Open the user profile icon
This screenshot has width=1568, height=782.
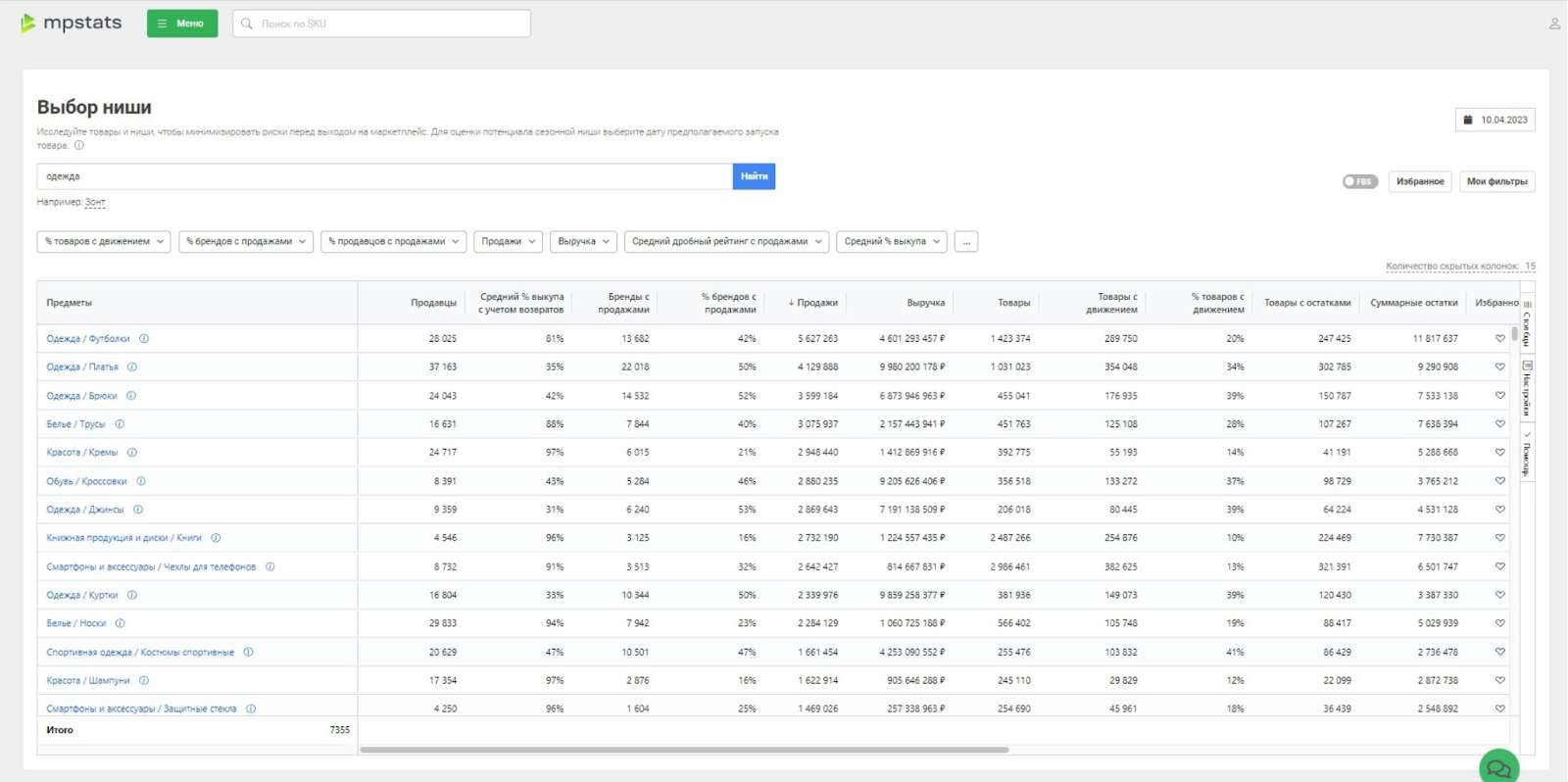coord(1554,24)
